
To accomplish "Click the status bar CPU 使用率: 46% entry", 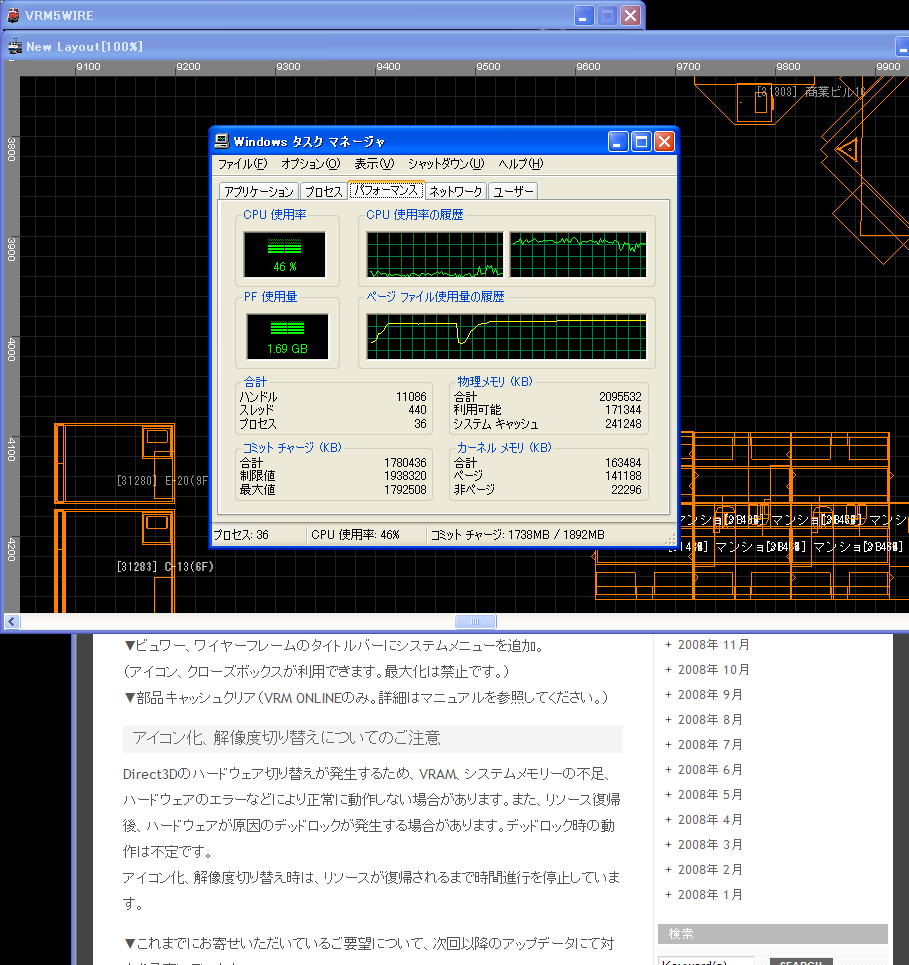I will (355, 535).
